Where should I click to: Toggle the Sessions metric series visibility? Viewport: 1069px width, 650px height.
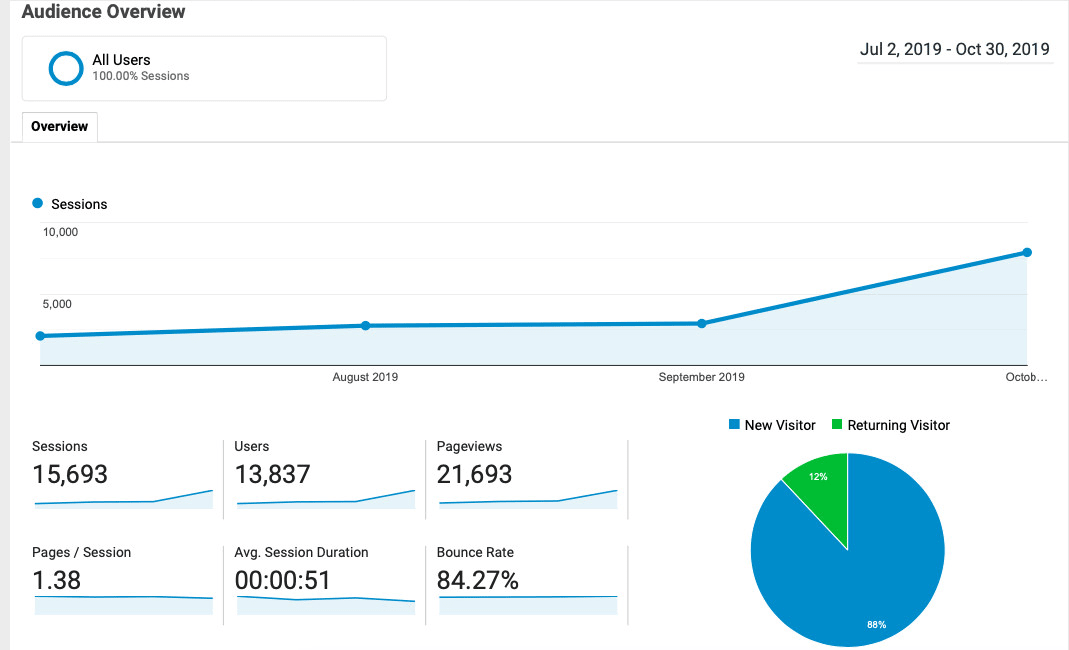[x=70, y=203]
